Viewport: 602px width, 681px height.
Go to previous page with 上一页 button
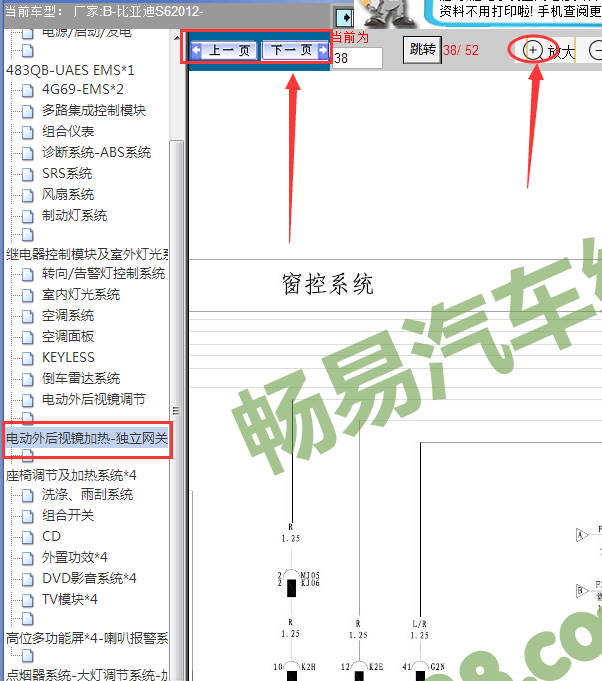pyautogui.click(x=225, y=50)
